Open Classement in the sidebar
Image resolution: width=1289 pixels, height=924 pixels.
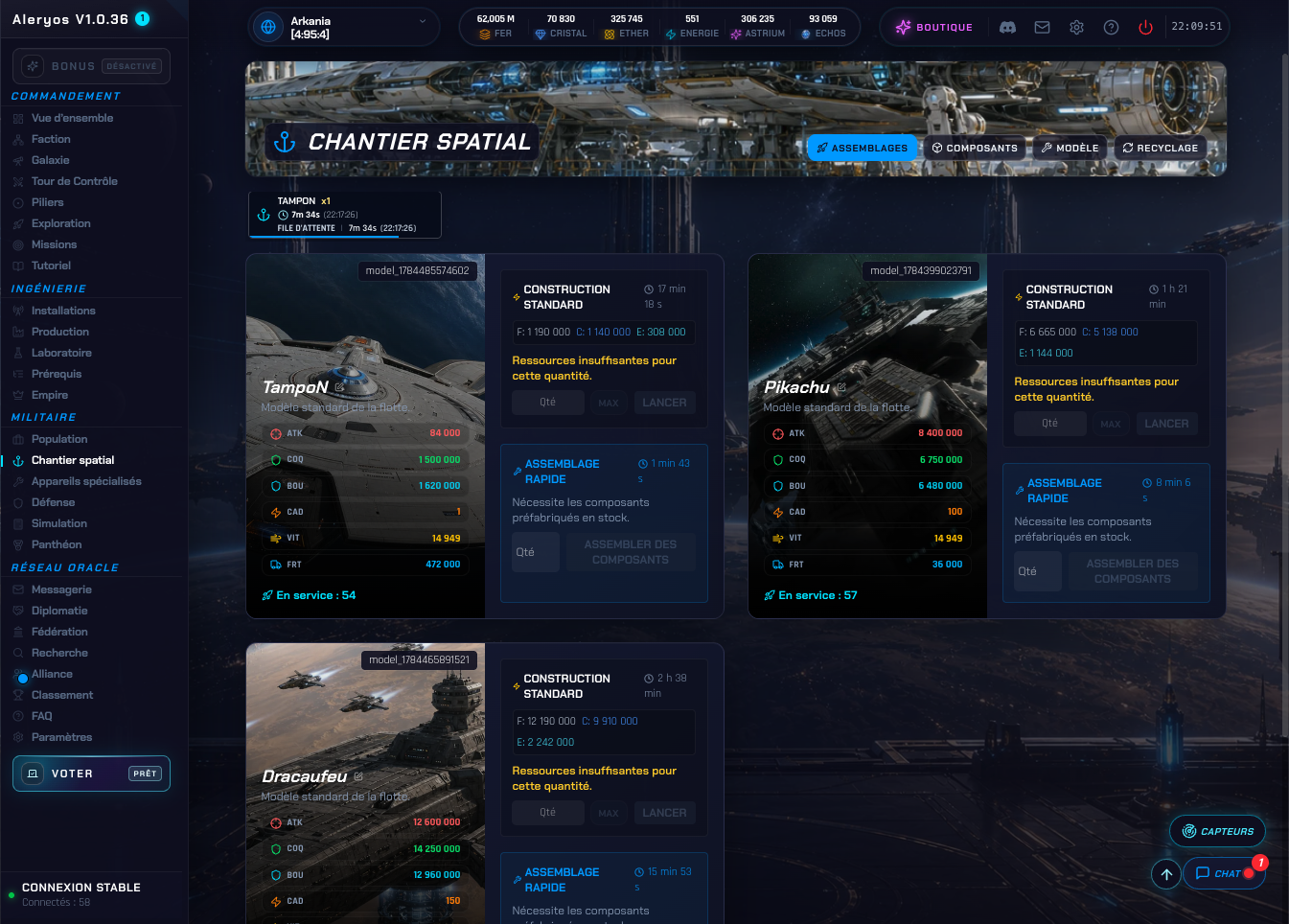(x=62, y=696)
